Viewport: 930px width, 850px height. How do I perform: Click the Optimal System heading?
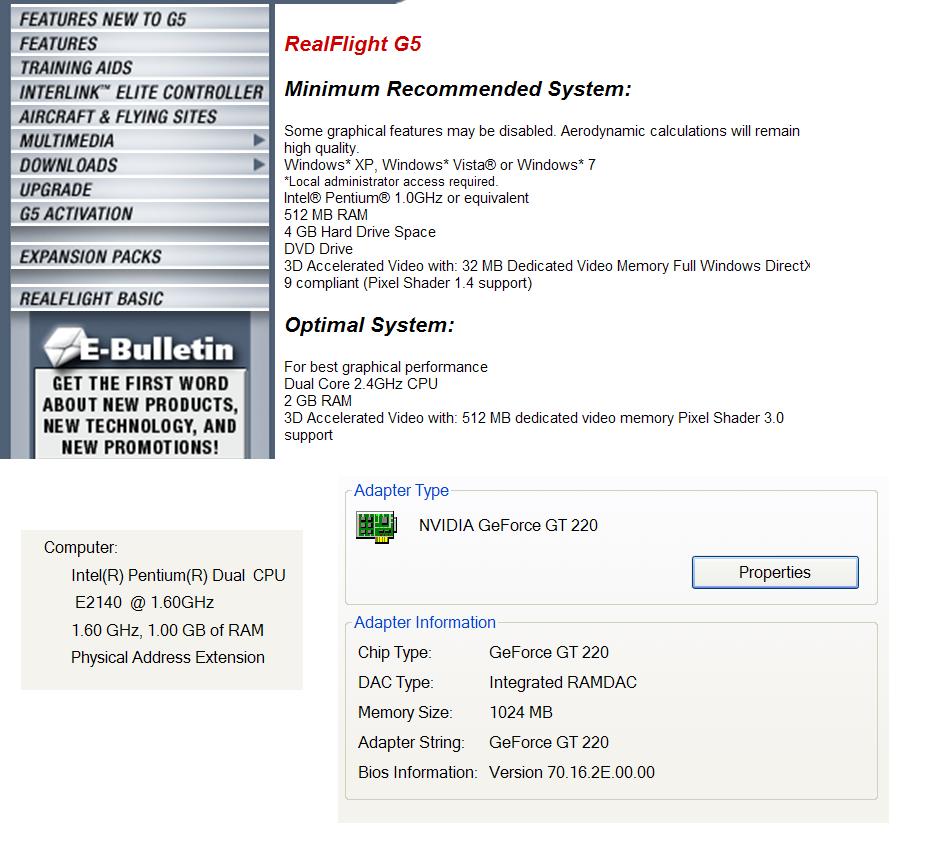coord(369,325)
